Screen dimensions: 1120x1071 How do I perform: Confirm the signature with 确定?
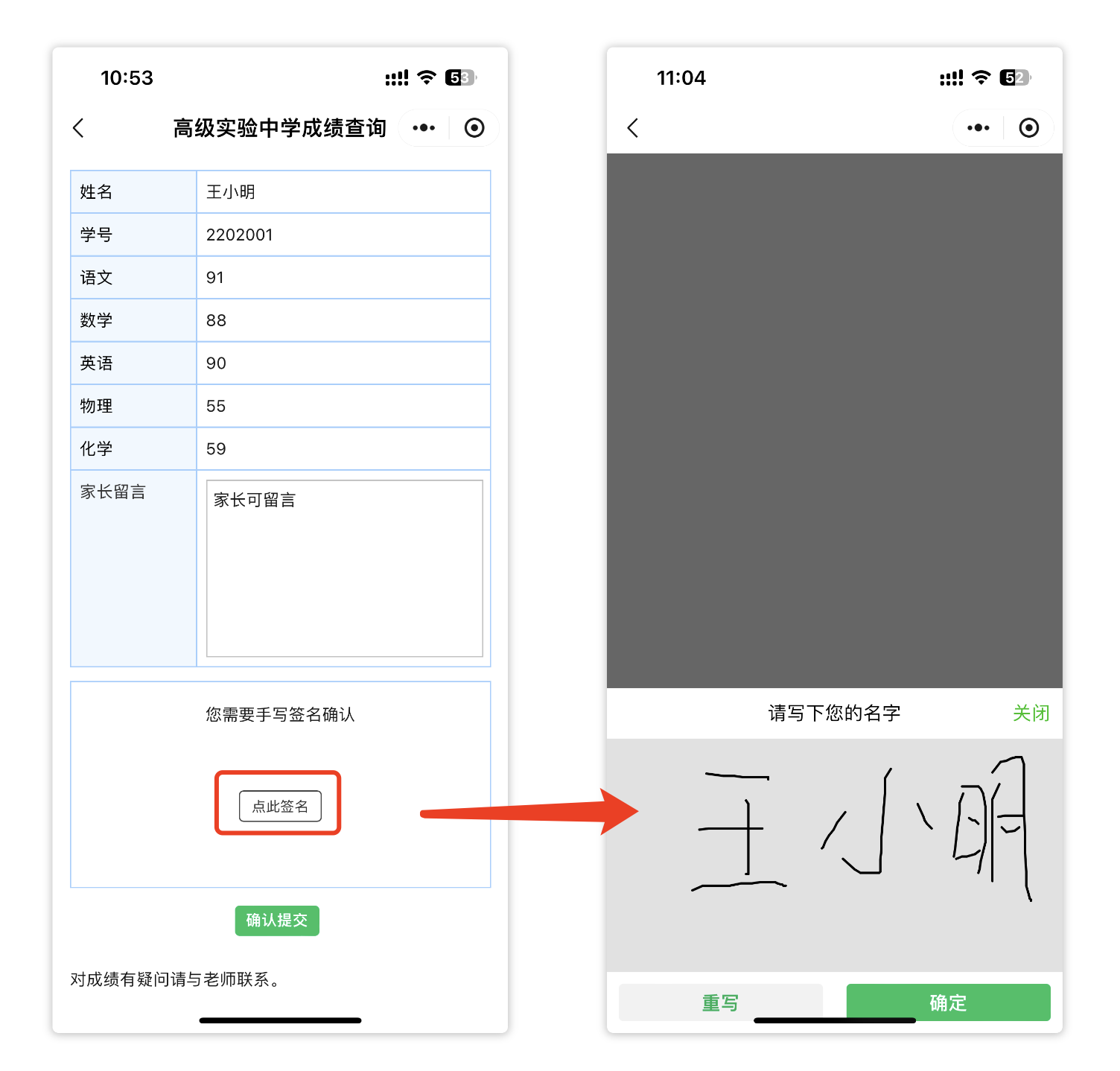948,1002
